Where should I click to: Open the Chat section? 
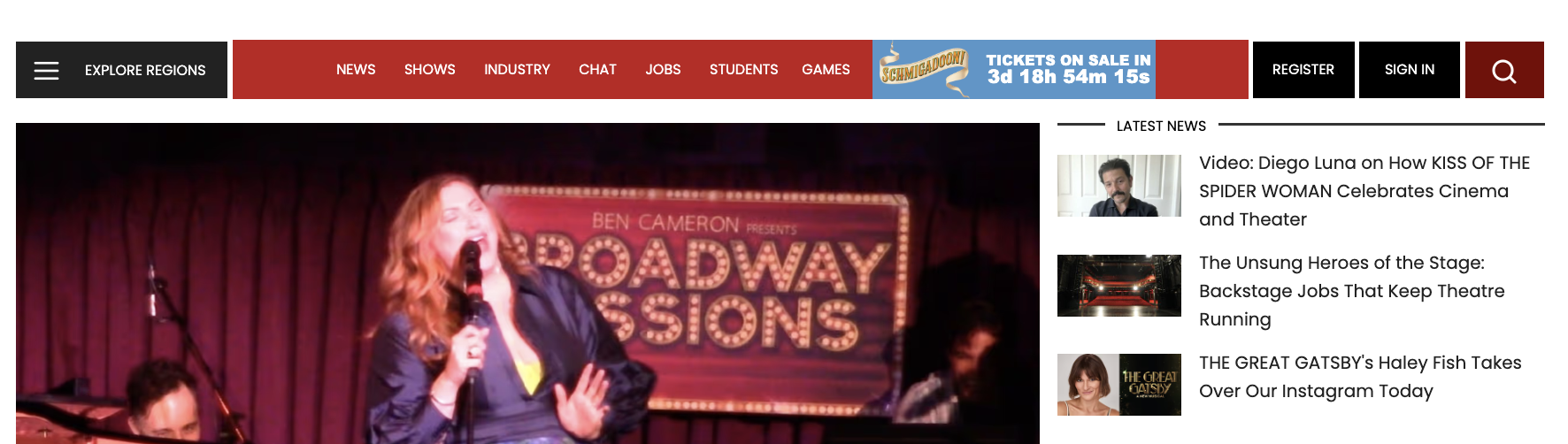click(x=597, y=69)
